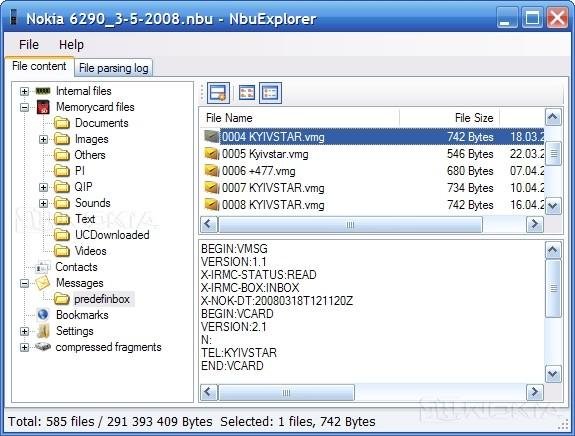Expand the Settings node
Viewport: 575px width, 436px height.
pyautogui.click(x=24, y=331)
